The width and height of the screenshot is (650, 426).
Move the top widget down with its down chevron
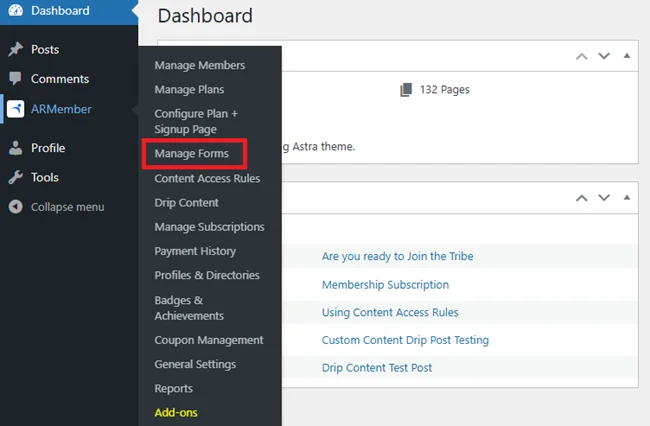(604, 56)
